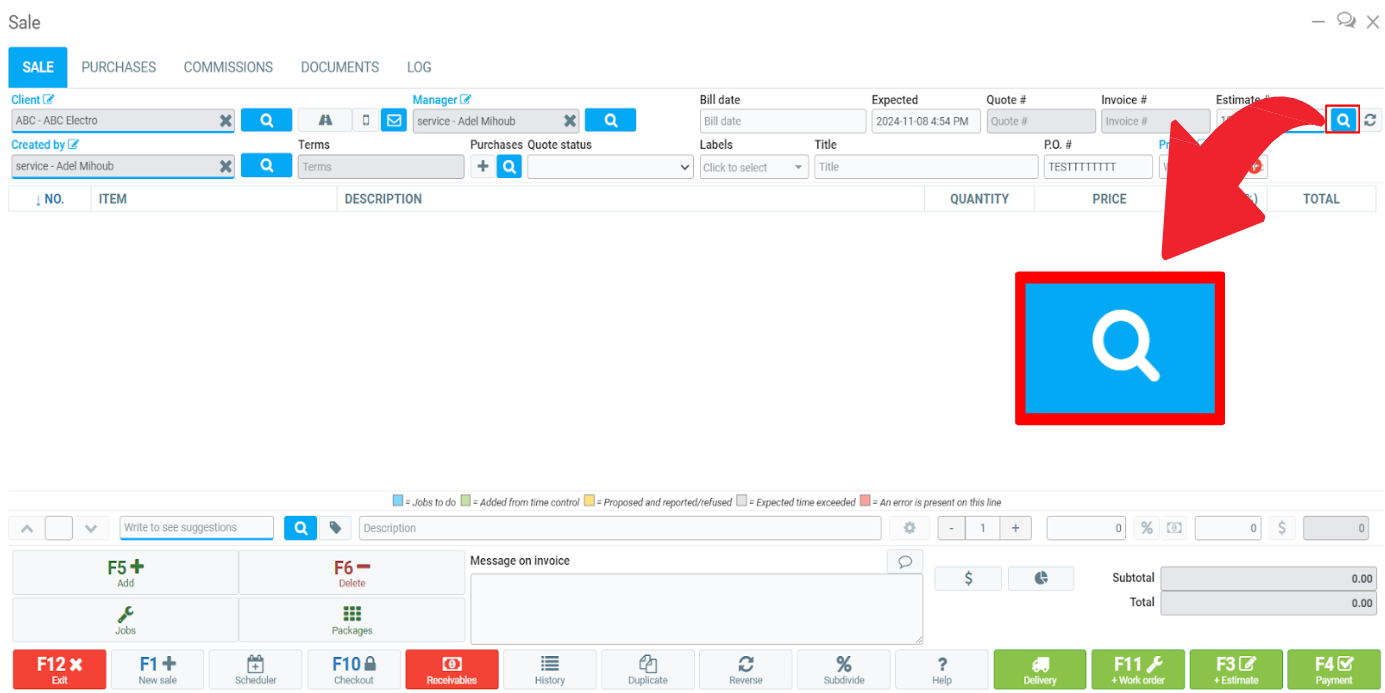Click the down chevron line navigator
Viewport: 1385px width, 693px height.
click(x=91, y=528)
